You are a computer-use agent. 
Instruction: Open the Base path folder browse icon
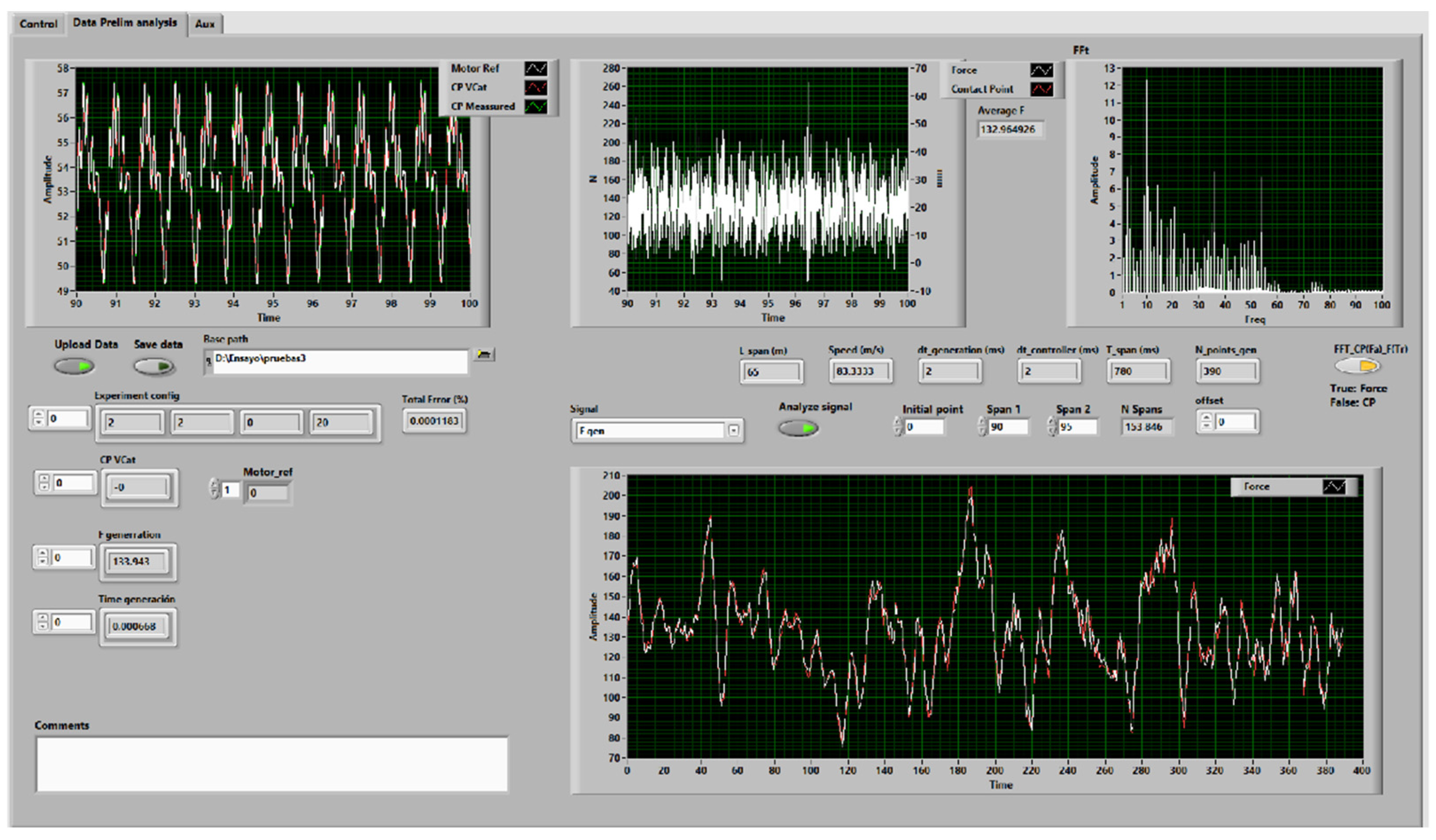click(x=484, y=354)
